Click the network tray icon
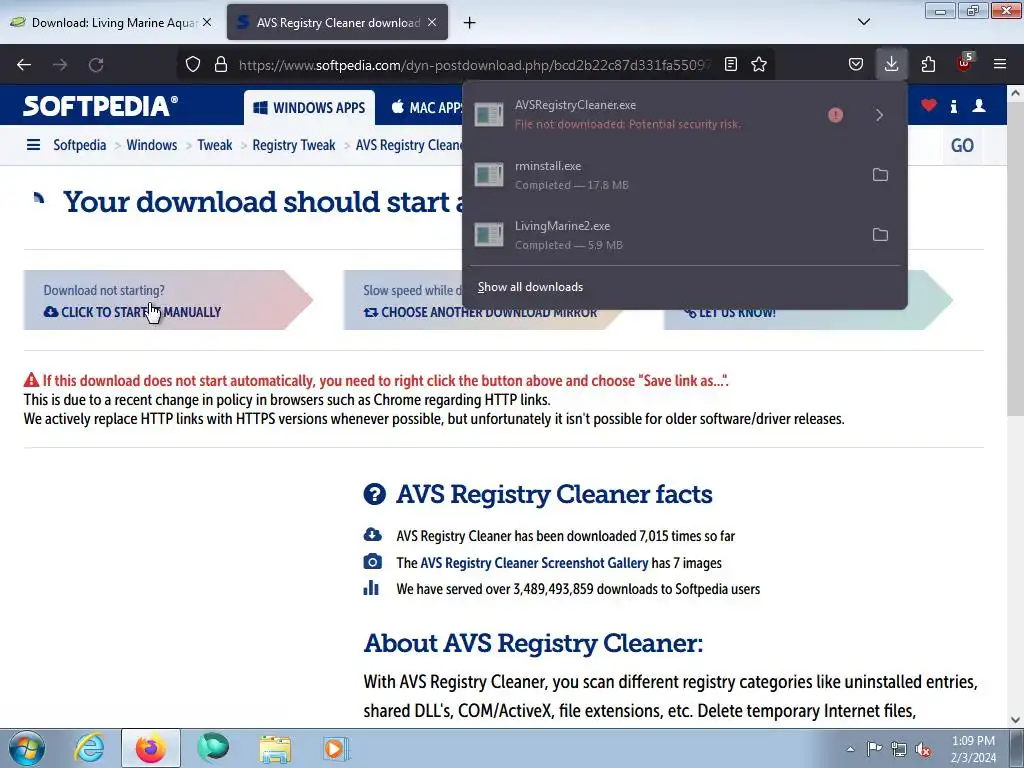Viewport: 1024px width, 768px height. (899, 749)
